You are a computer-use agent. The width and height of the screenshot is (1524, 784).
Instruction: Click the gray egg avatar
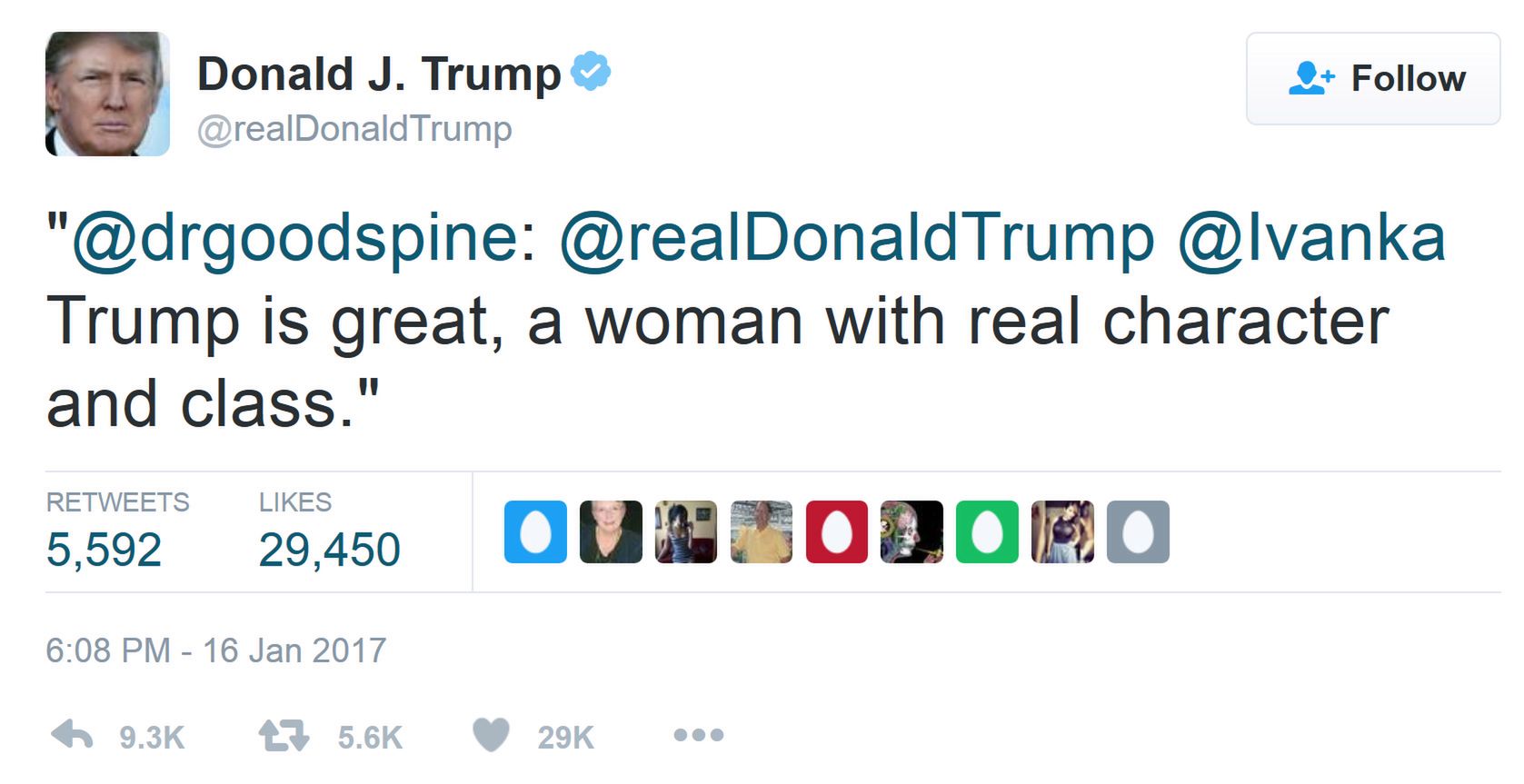point(1138,531)
